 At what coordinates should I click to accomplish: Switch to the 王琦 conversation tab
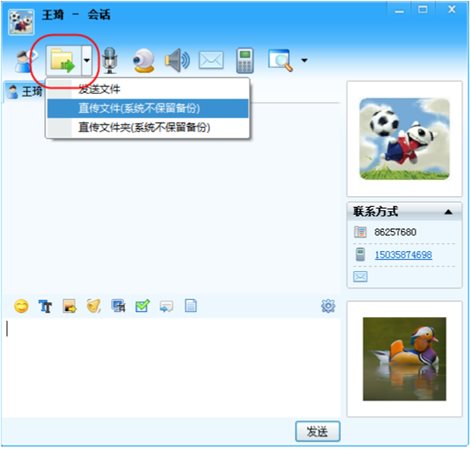point(24,91)
